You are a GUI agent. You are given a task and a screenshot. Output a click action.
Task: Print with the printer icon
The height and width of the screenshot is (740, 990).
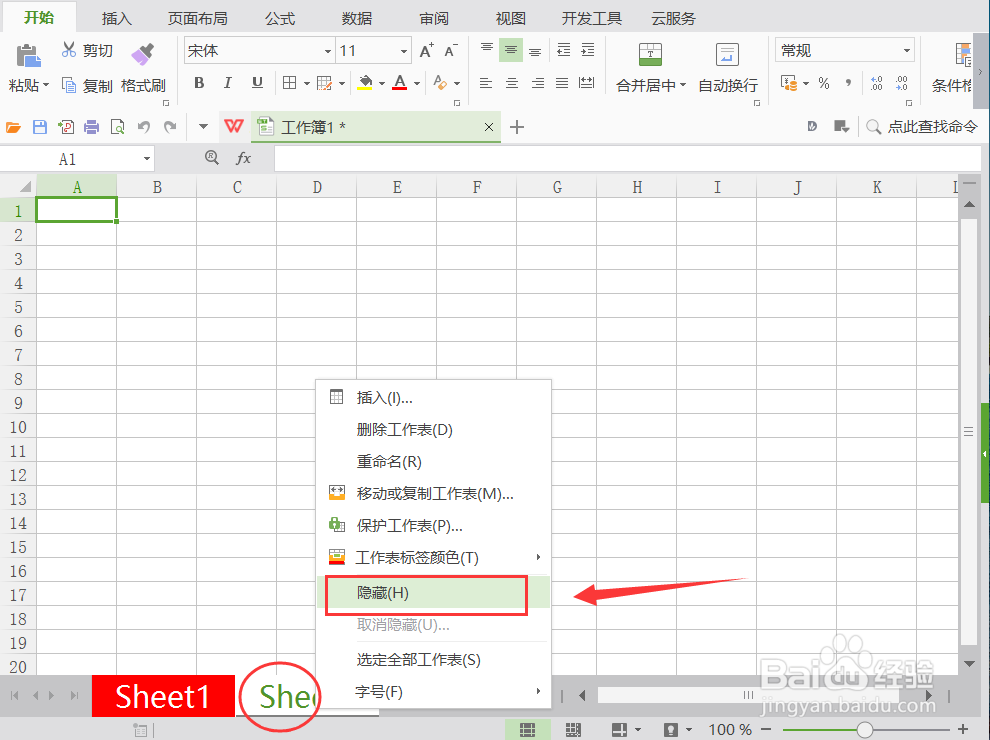pos(92,127)
